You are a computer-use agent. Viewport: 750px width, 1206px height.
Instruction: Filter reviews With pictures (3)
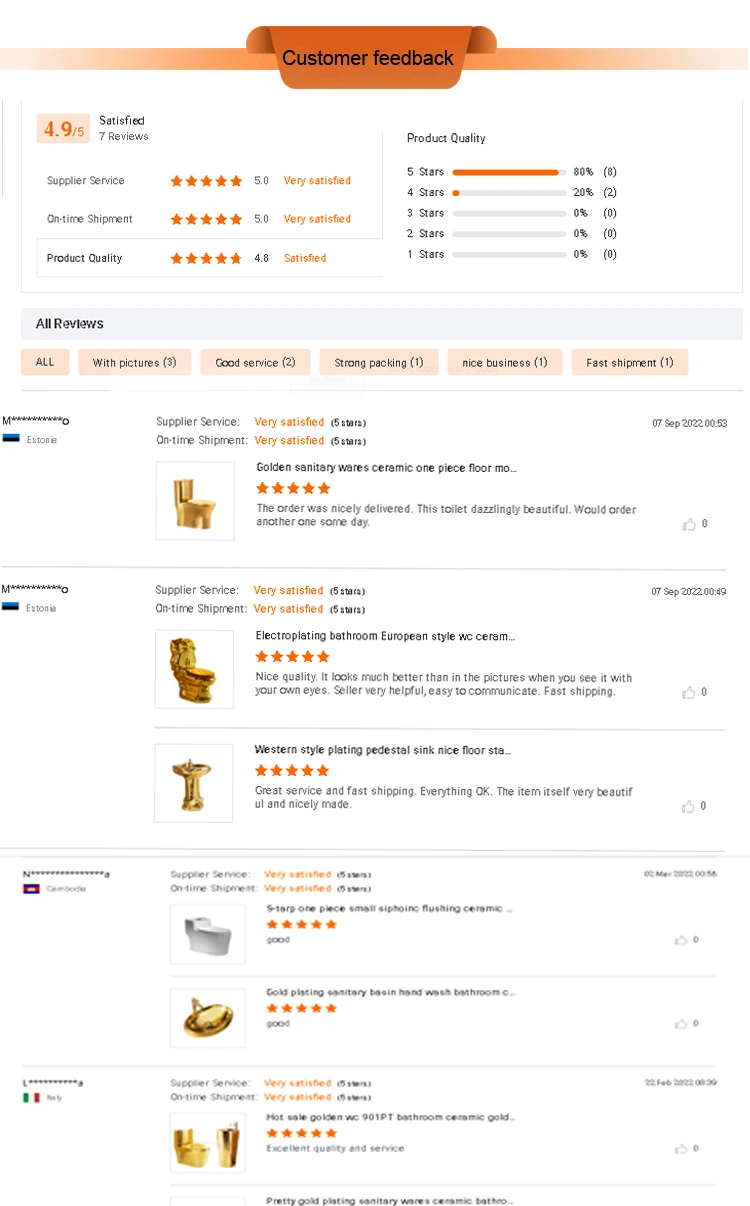click(x=134, y=362)
